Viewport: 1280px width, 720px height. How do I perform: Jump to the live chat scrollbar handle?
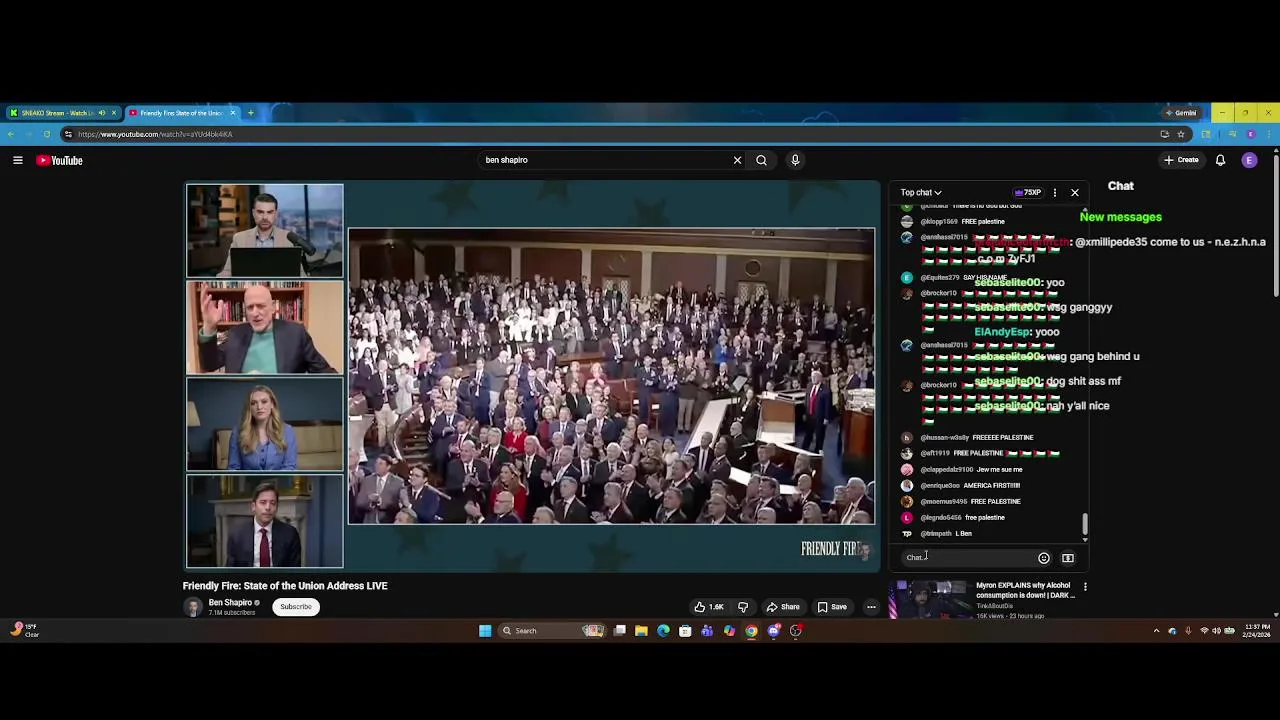1084,524
